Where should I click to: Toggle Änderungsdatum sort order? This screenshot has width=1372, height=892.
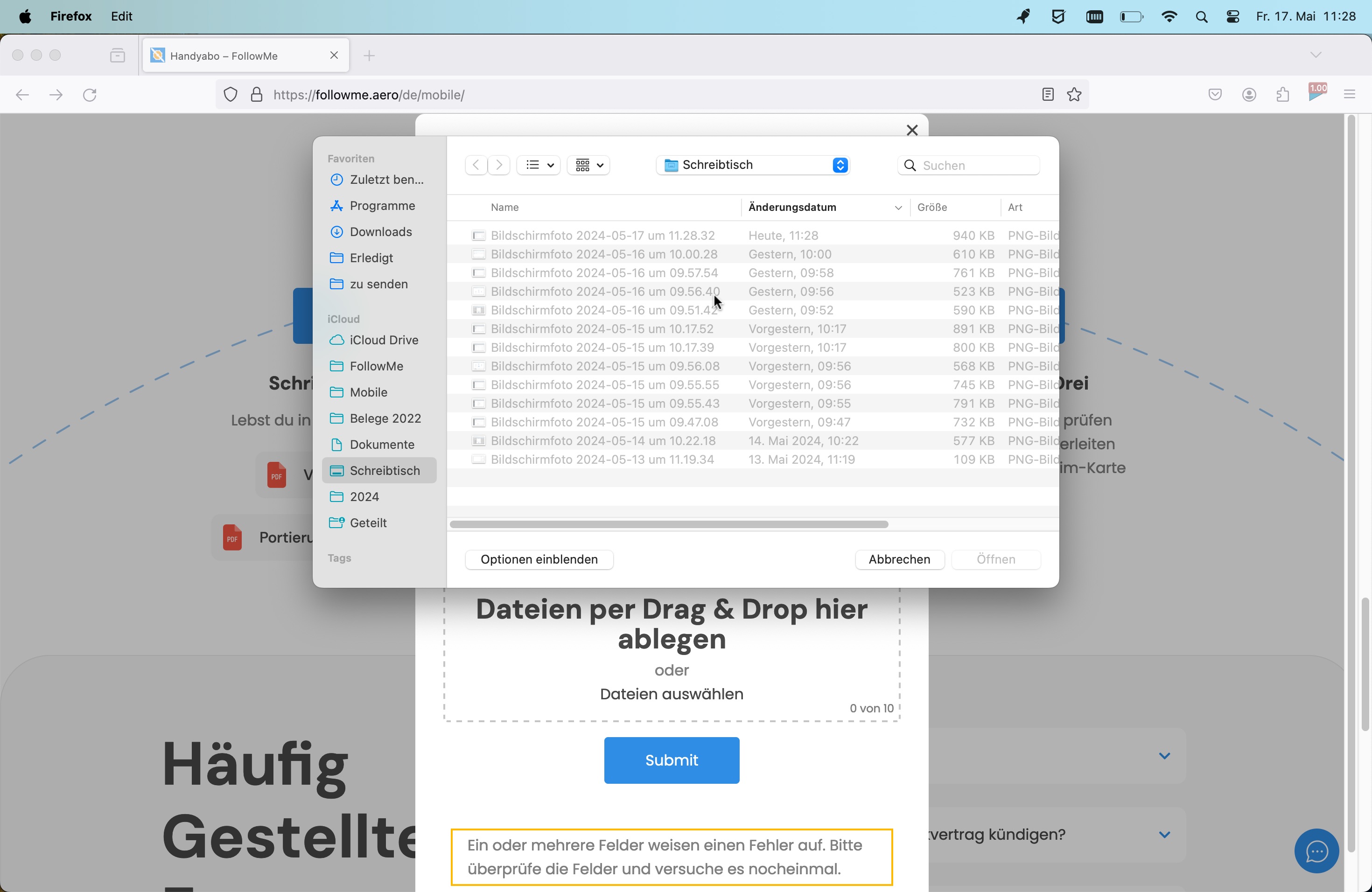click(825, 208)
